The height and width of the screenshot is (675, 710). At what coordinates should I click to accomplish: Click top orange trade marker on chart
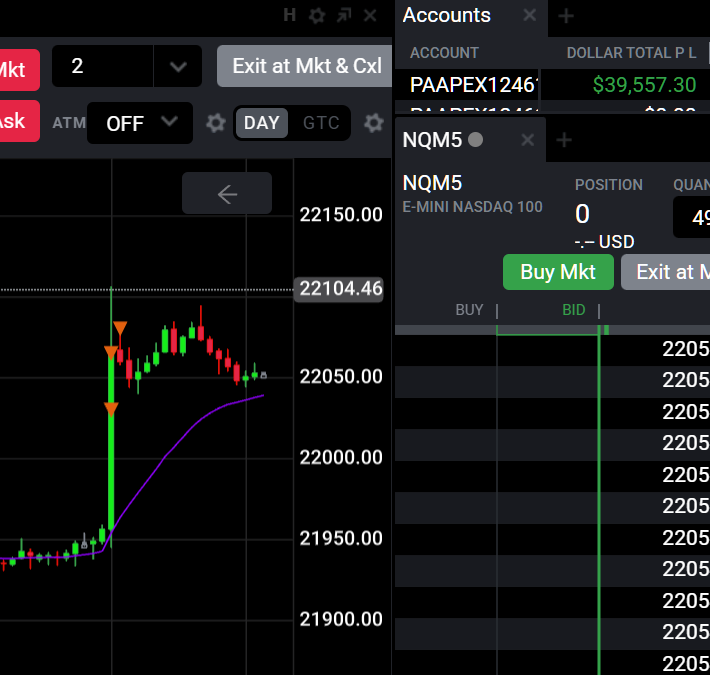coord(120,327)
